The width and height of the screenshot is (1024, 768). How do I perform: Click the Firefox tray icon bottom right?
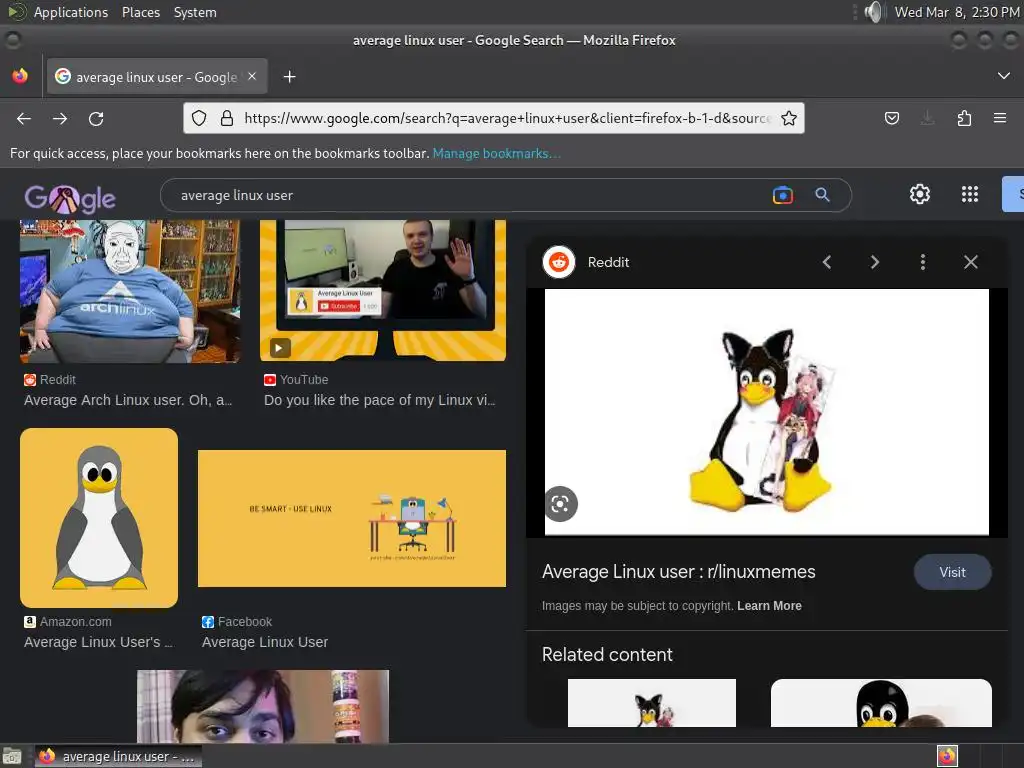coord(947,756)
